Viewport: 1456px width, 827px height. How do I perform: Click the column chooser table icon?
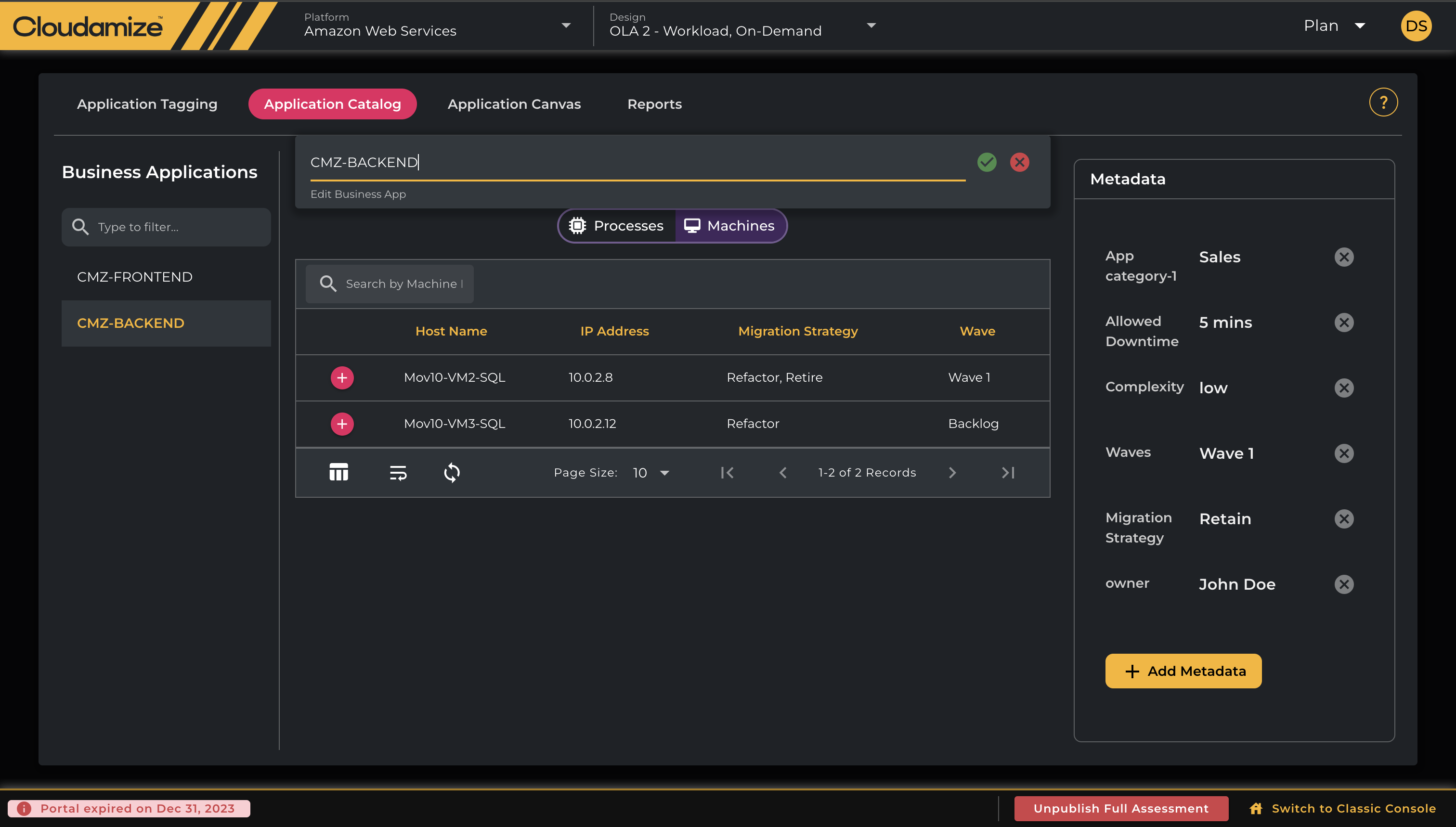[338, 473]
